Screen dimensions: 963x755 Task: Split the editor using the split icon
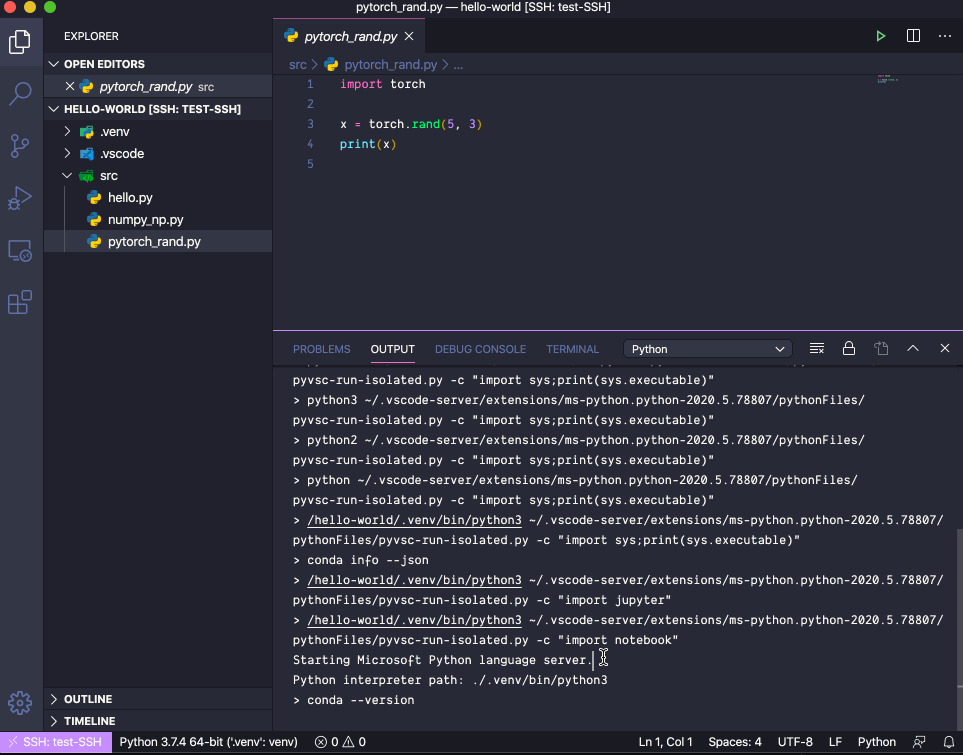[x=913, y=35]
